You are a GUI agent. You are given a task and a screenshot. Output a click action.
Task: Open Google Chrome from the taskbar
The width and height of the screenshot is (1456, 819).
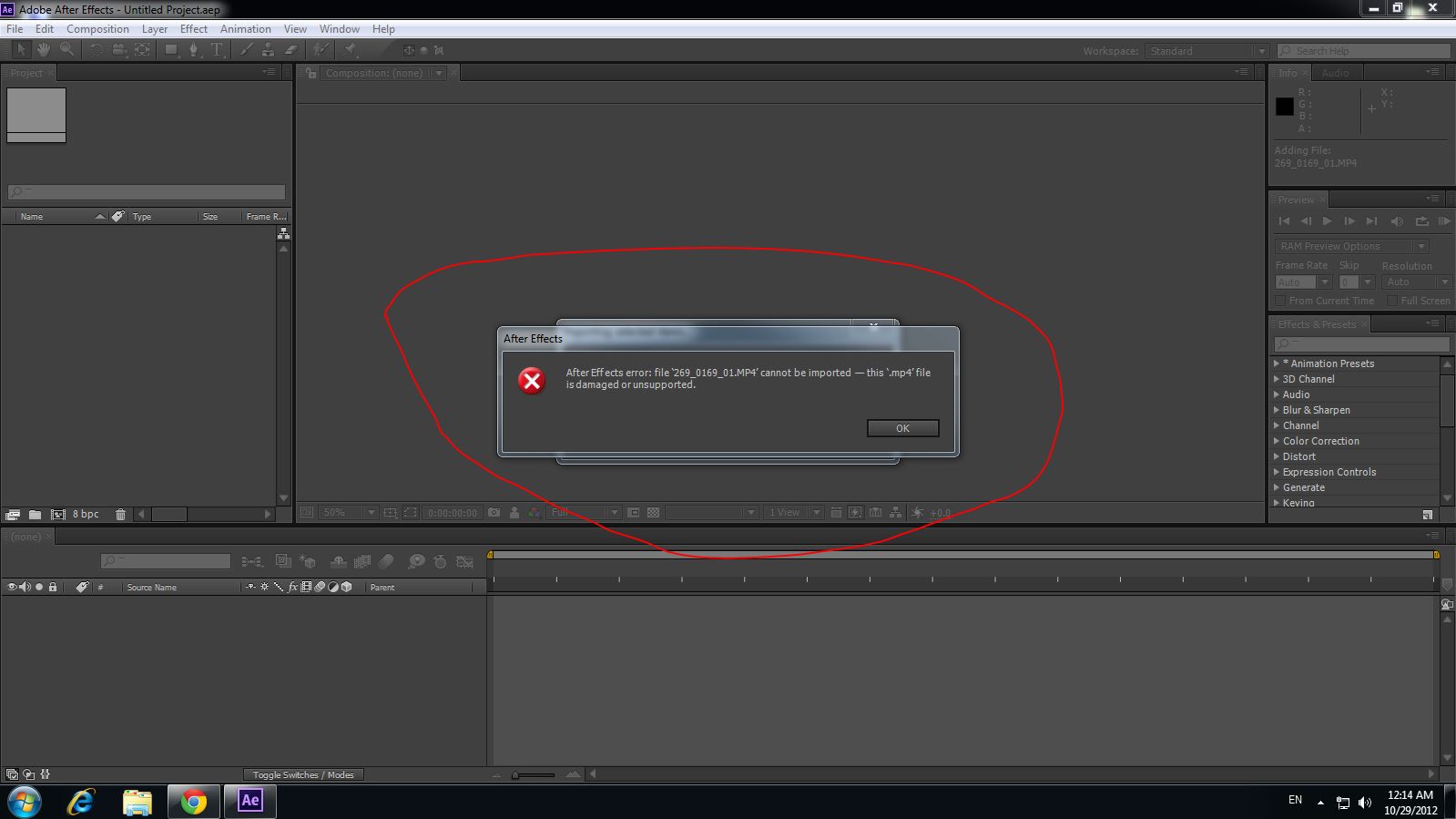193,802
